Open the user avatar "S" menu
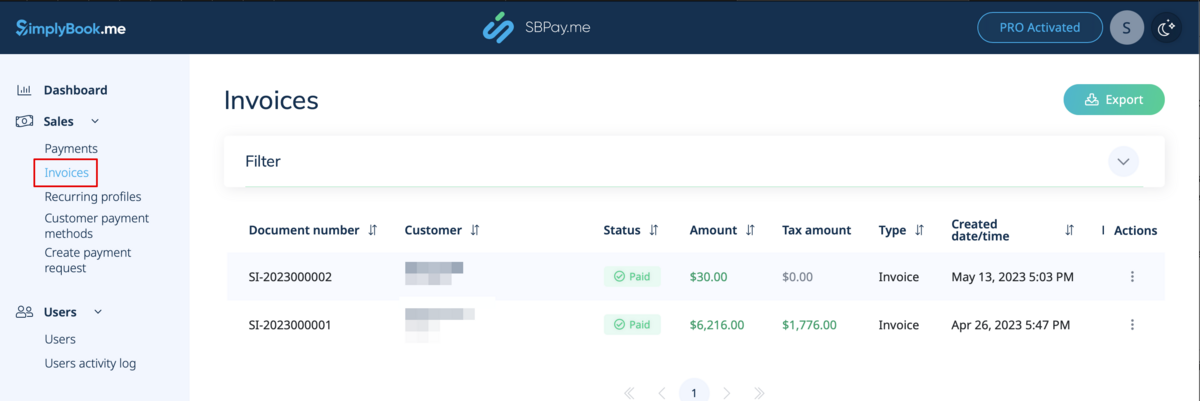 tap(1127, 28)
